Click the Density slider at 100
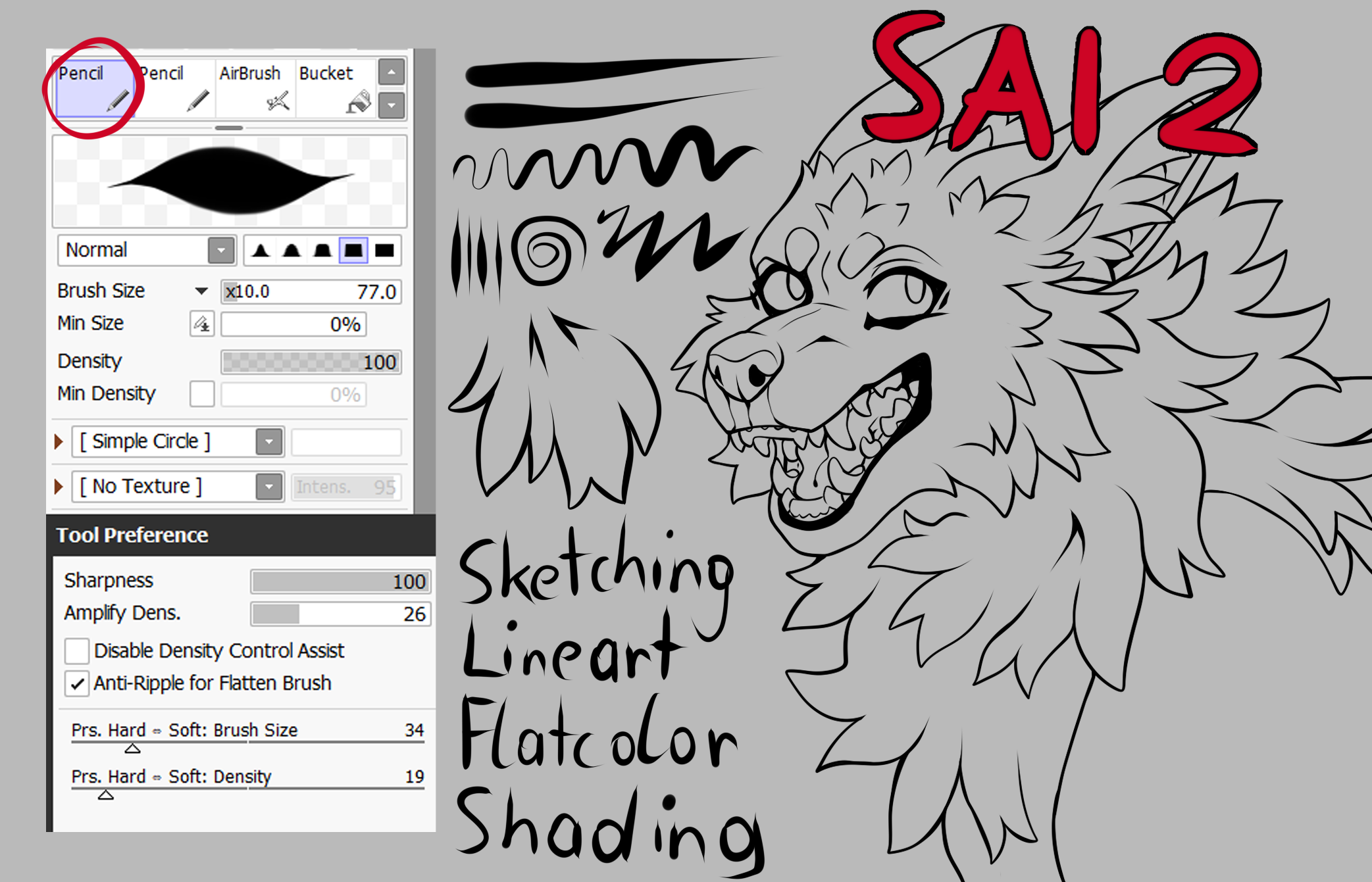Viewport: 1372px width, 882px height. 311,362
